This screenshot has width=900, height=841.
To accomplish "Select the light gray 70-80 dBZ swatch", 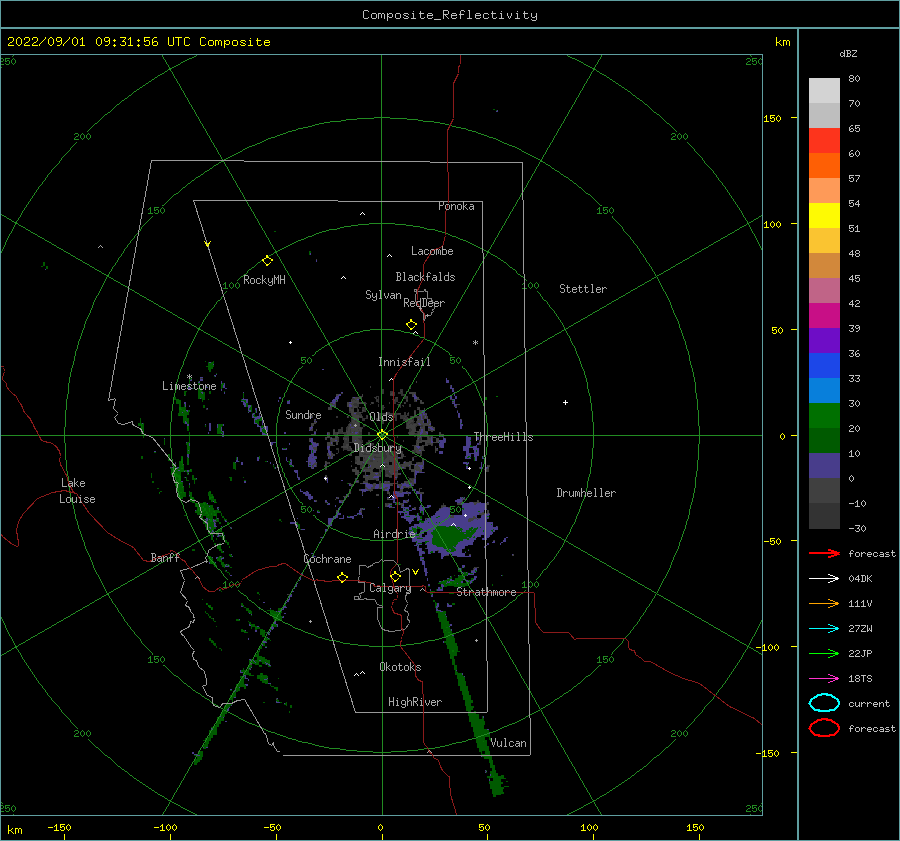I will point(824,90).
